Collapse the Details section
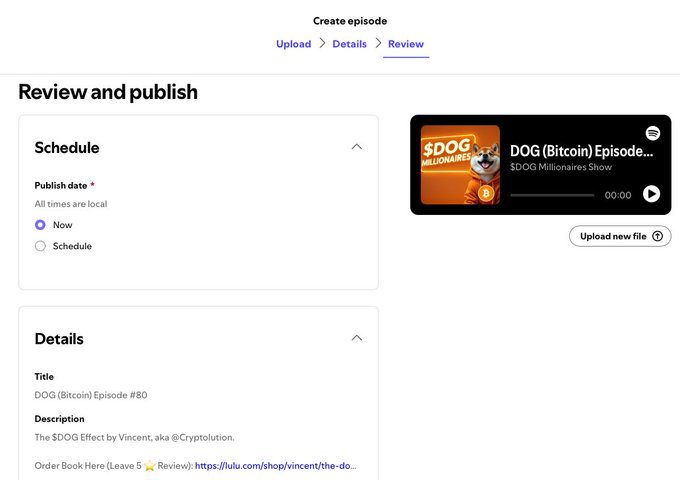 coord(356,338)
